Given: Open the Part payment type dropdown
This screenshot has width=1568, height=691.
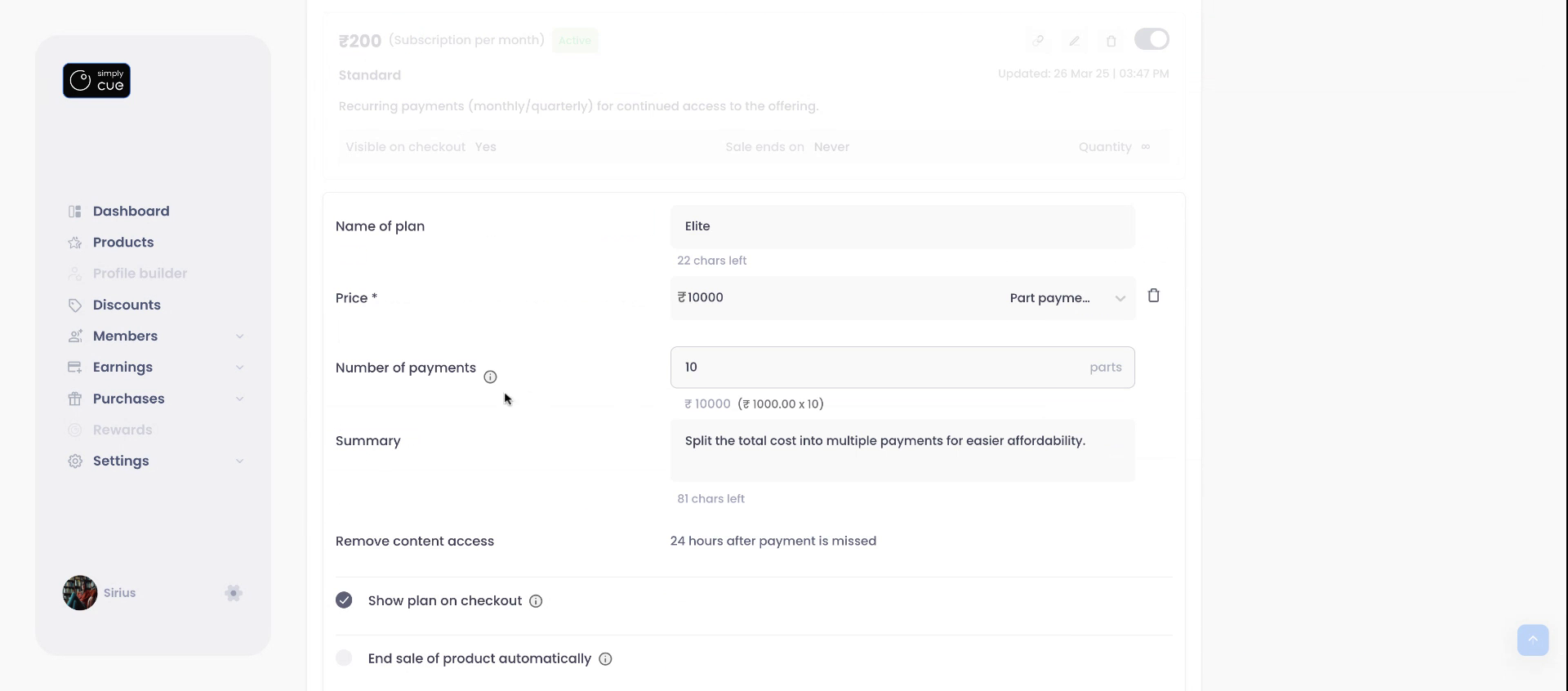Looking at the screenshot, I should coord(1067,298).
